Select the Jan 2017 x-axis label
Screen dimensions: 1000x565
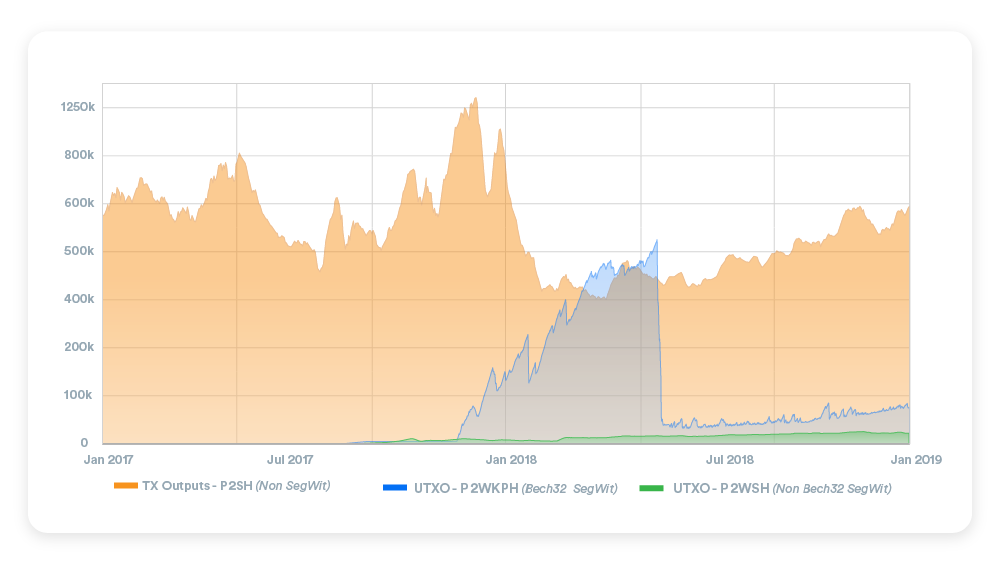coord(108,460)
